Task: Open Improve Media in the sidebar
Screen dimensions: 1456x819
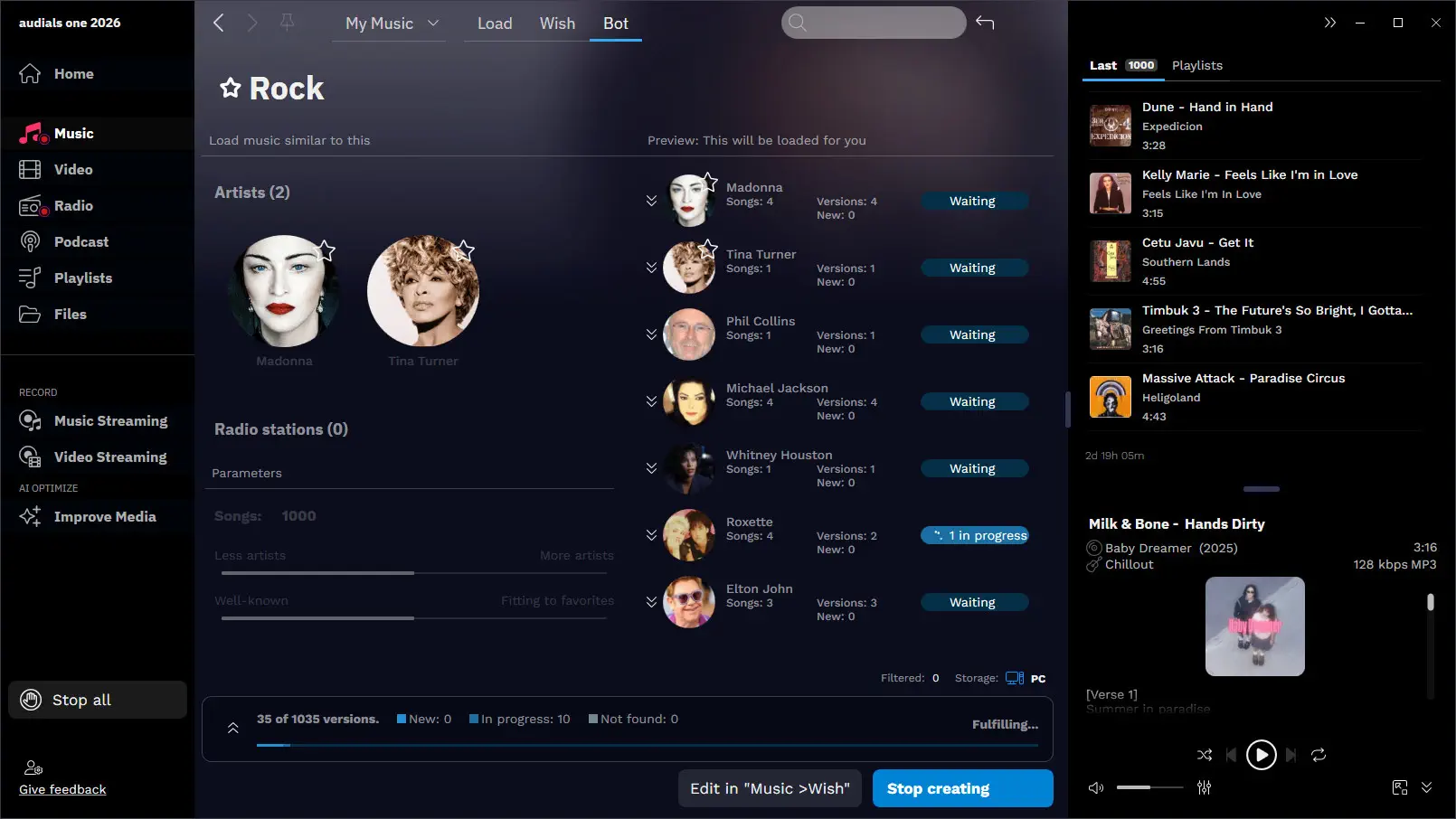Action: [104, 517]
